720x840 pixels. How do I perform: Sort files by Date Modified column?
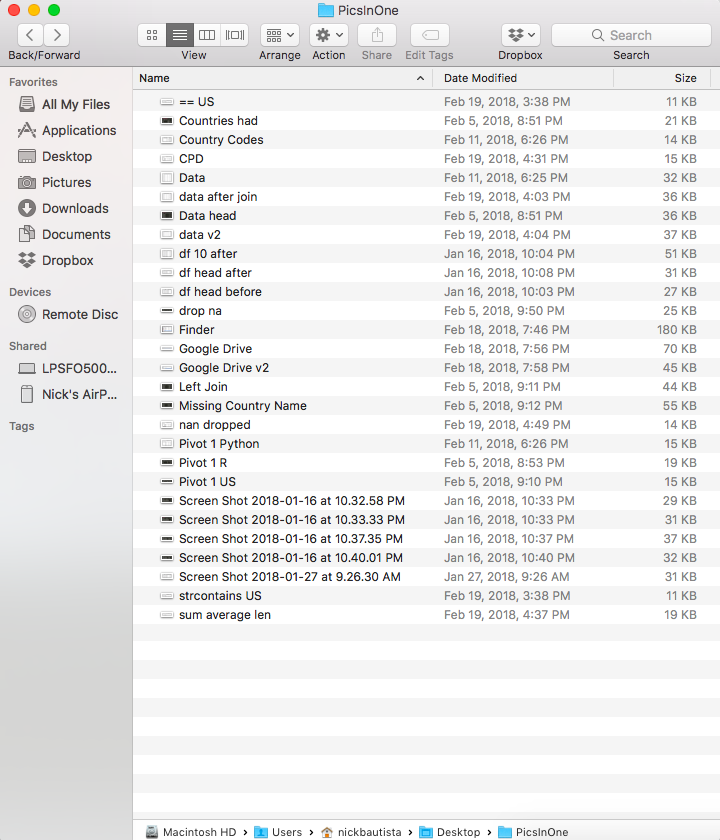click(x=481, y=78)
